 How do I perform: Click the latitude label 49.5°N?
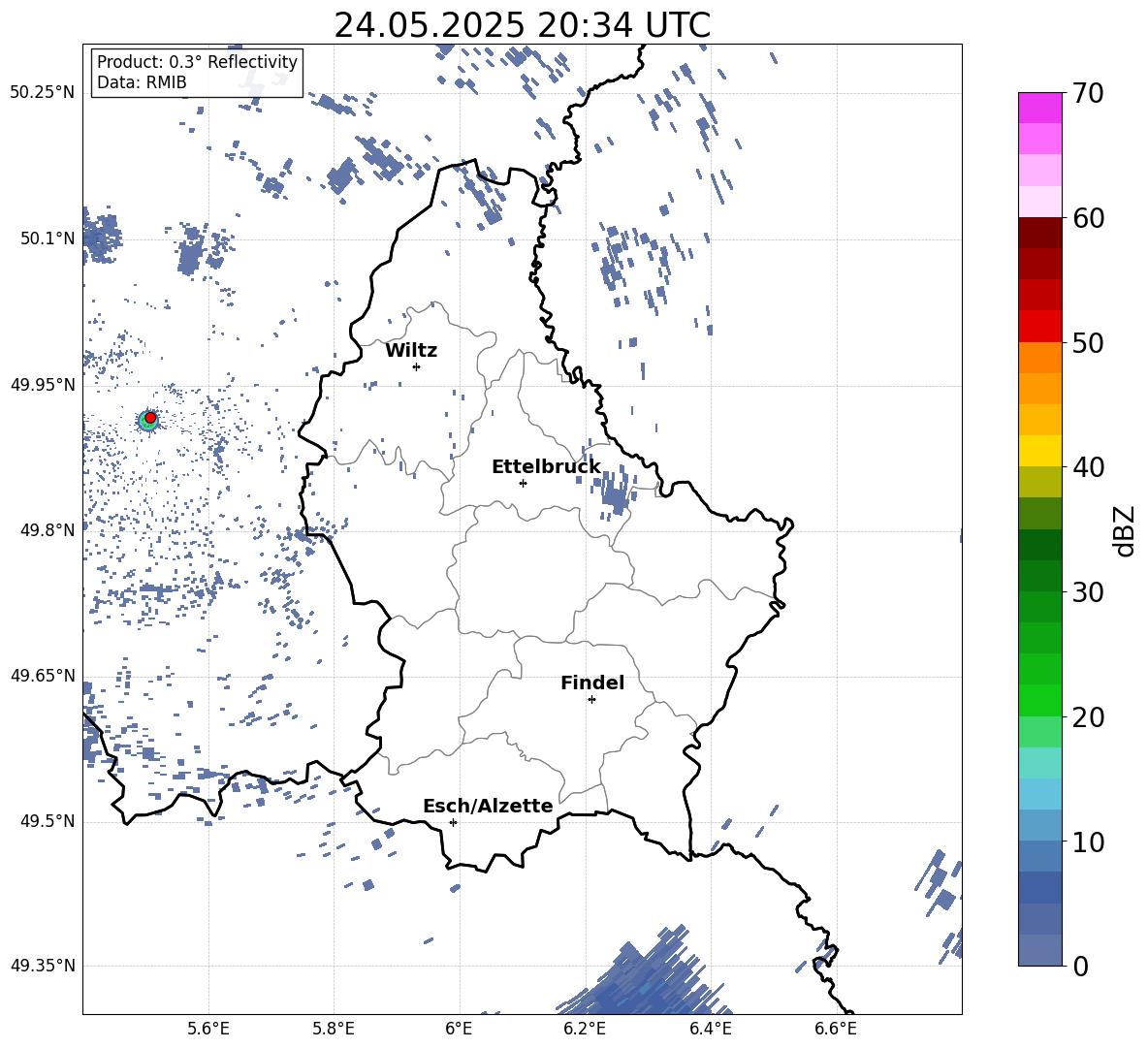[48, 821]
